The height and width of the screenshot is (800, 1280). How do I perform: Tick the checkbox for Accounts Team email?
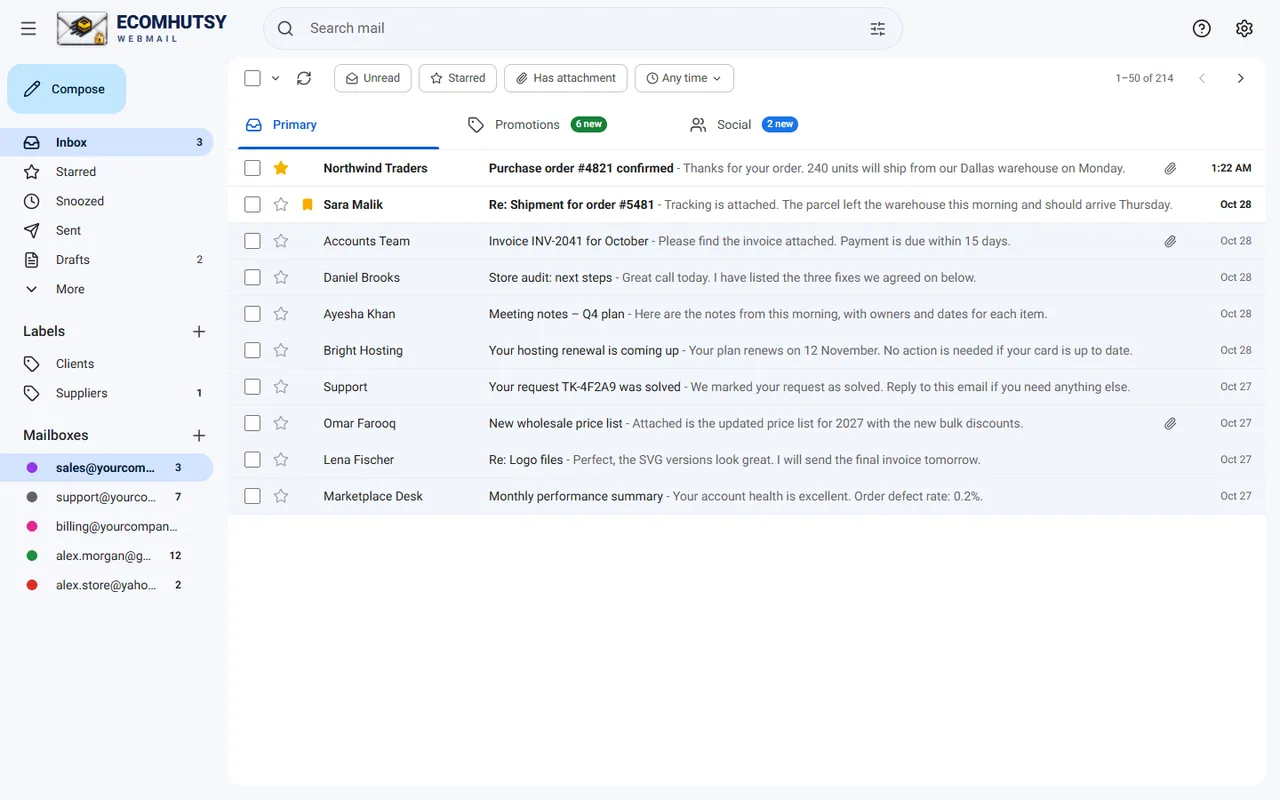click(252, 241)
